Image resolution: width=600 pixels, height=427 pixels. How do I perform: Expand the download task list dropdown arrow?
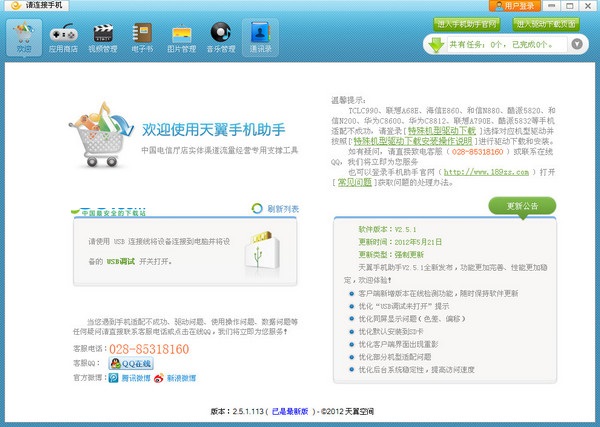[578, 45]
